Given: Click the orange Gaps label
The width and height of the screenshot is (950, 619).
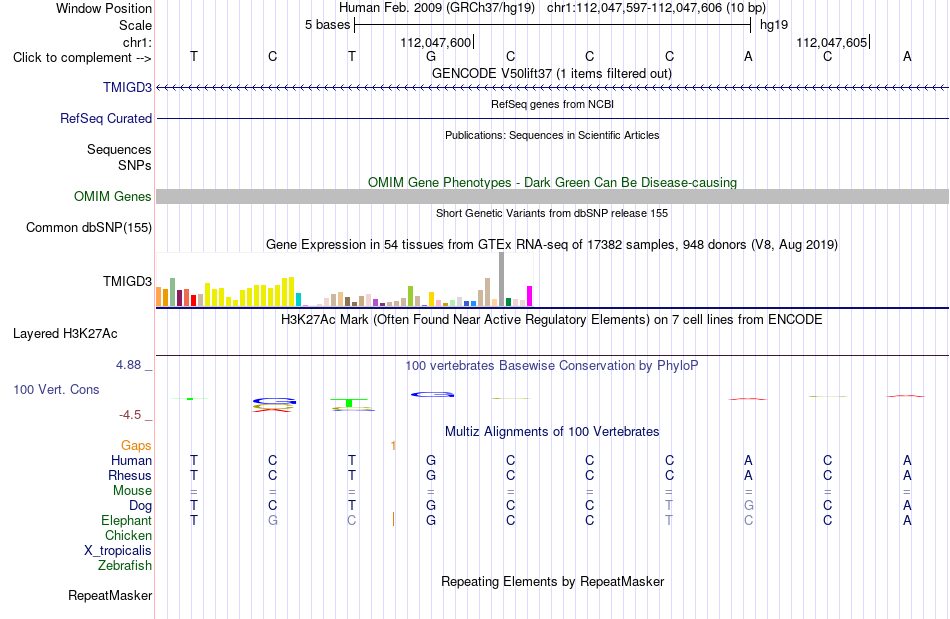Looking at the screenshot, I should coord(136,445).
